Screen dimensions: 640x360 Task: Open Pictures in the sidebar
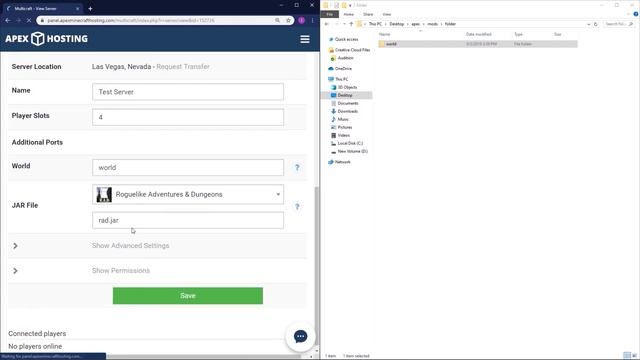344,127
